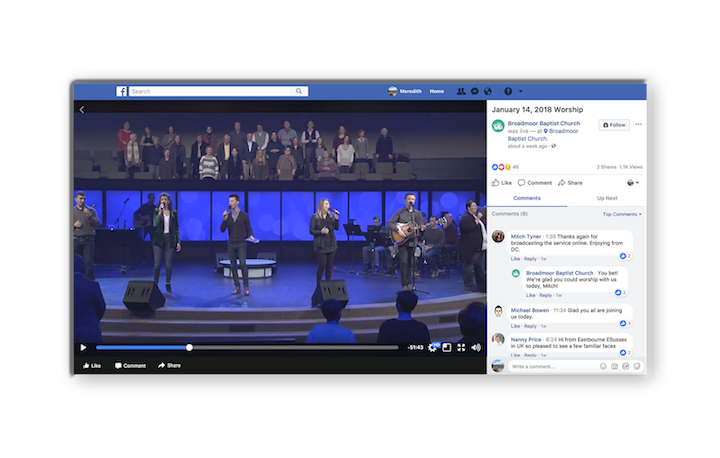This screenshot has height=458, width=720.
Task: Mute the video volume speaker
Action: (476, 347)
